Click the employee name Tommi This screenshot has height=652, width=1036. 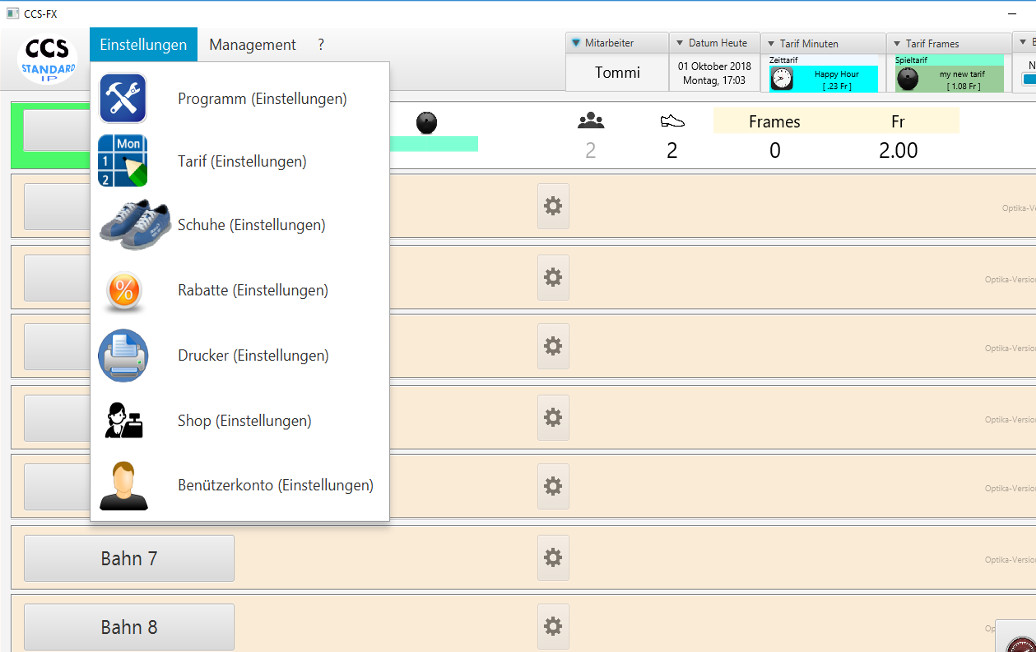(617, 73)
